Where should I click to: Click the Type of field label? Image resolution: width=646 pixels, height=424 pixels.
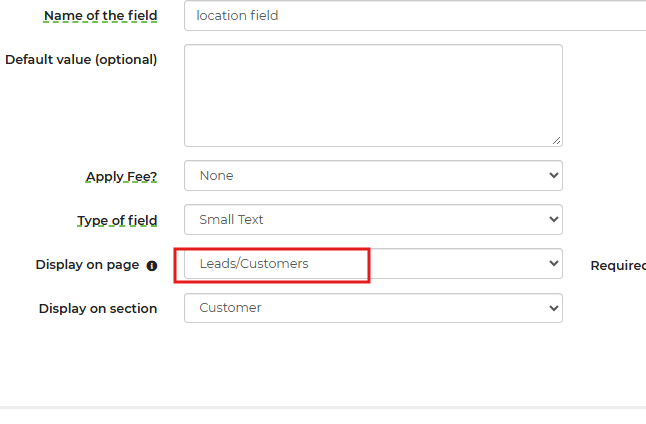tap(117, 220)
